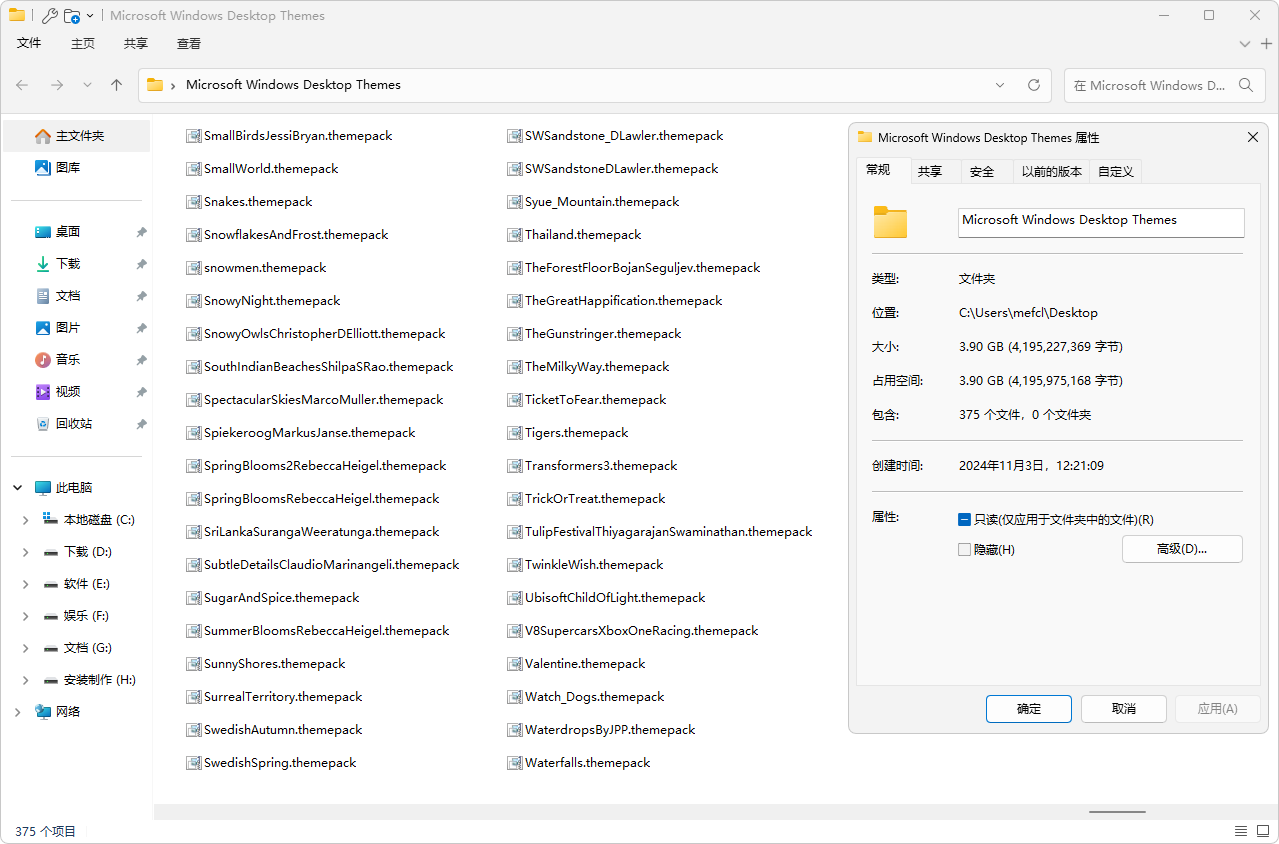Switch to 自定义 tab in properties

click(x=1115, y=171)
